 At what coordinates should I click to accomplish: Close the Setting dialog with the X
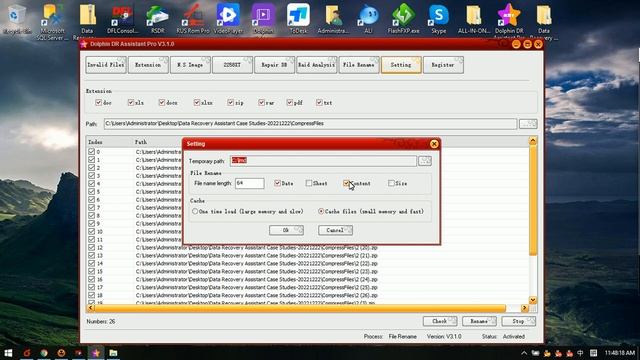pos(434,144)
